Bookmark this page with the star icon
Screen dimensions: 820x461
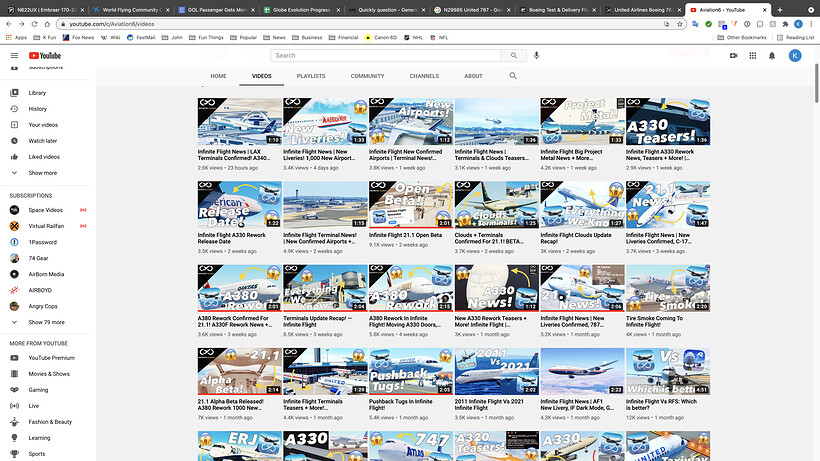[679, 24]
